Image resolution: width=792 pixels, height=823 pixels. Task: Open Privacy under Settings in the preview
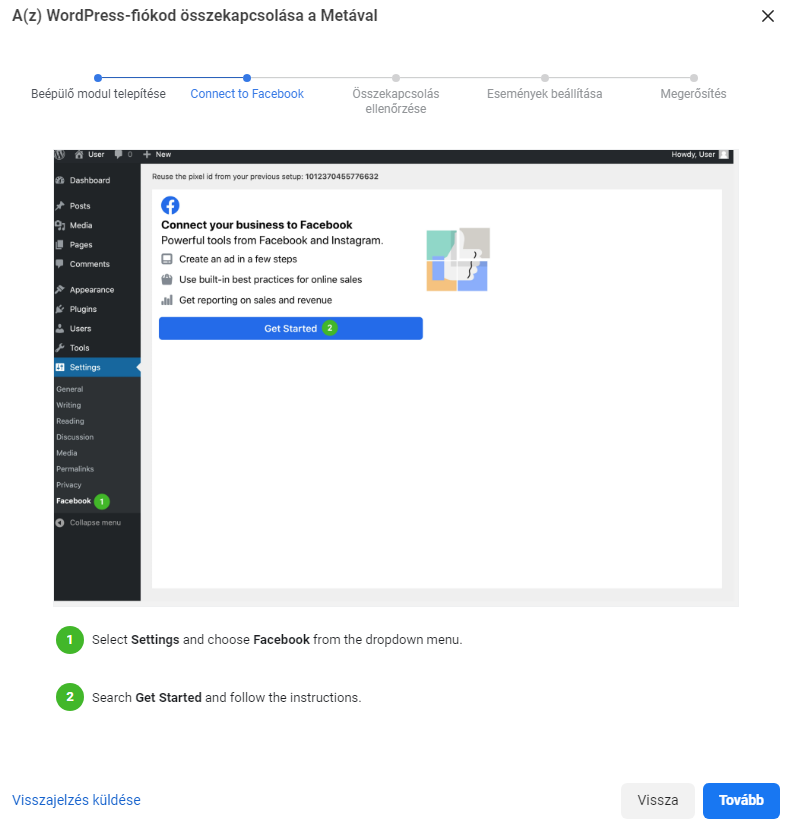[69, 485]
